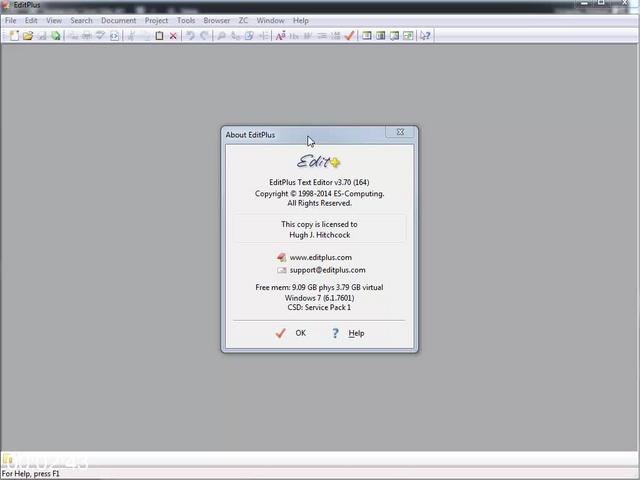Image resolution: width=640 pixels, height=480 pixels.
Task: Click the red book icon beside www.editplus.com
Action: [x=282, y=257]
